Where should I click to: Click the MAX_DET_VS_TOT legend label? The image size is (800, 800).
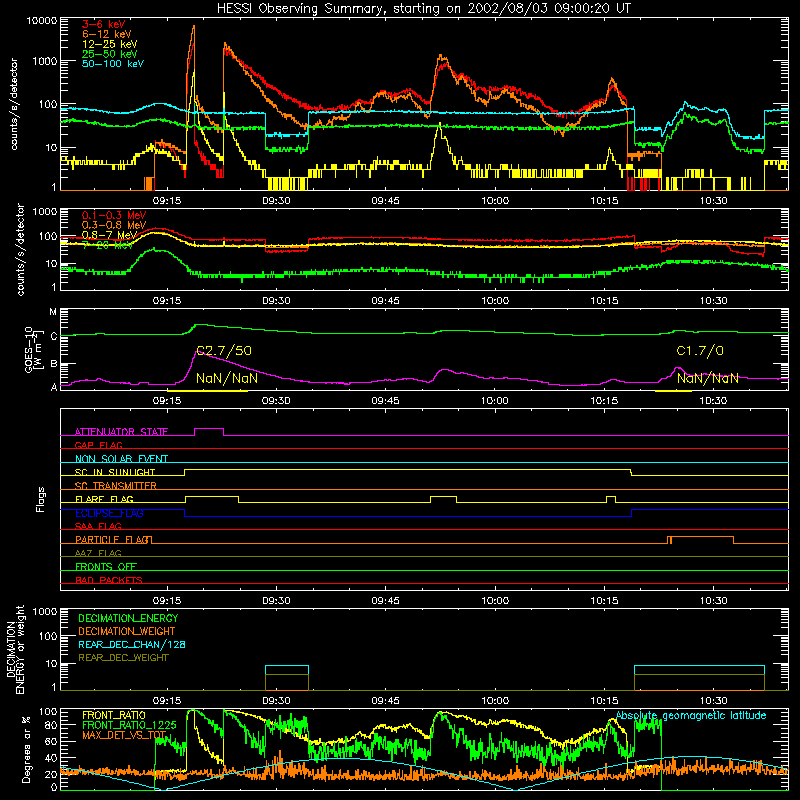[x=124, y=735]
